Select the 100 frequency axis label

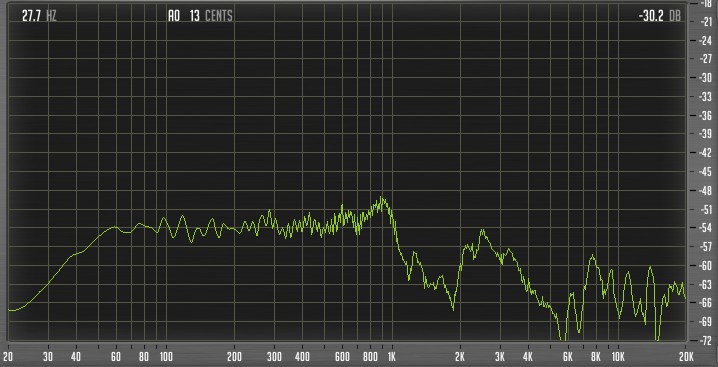pos(166,357)
